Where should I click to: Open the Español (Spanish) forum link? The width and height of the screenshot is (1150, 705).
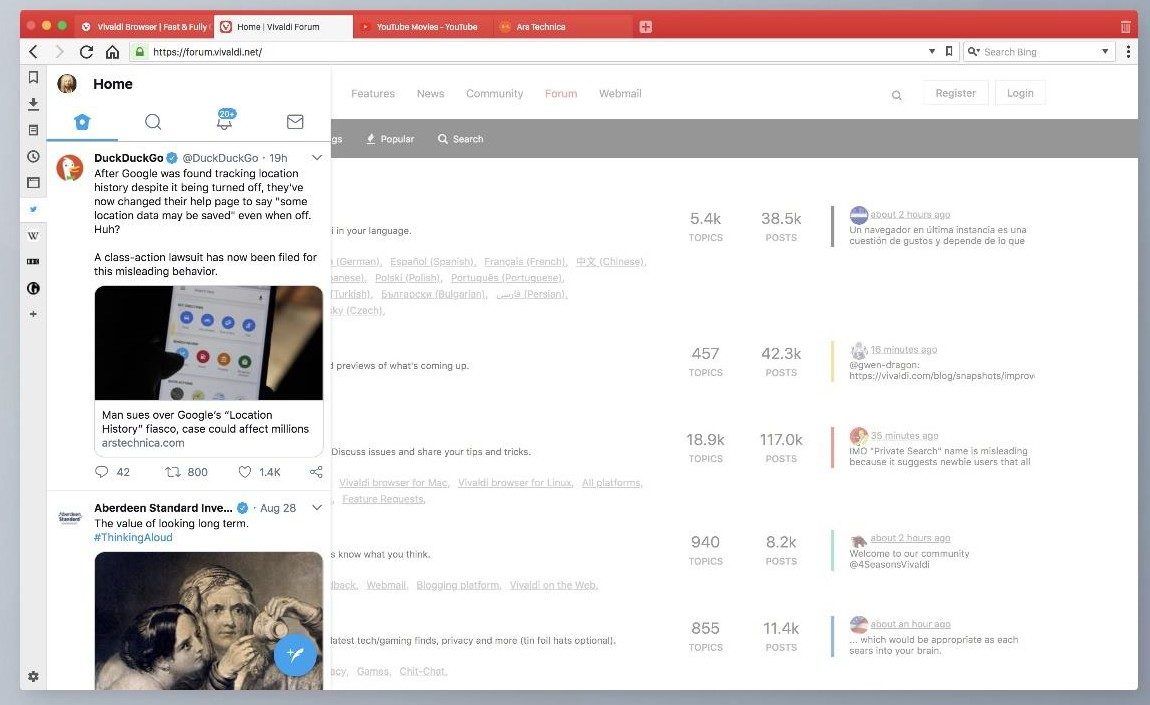click(x=433, y=262)
